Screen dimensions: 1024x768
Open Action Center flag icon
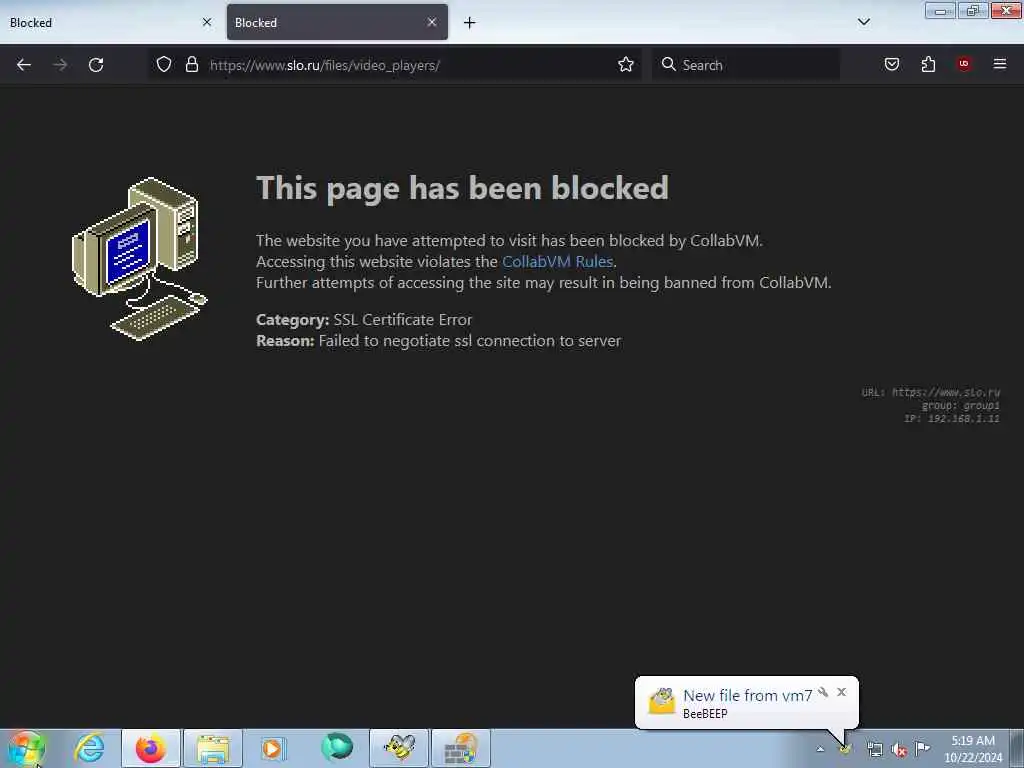[922, 748]
